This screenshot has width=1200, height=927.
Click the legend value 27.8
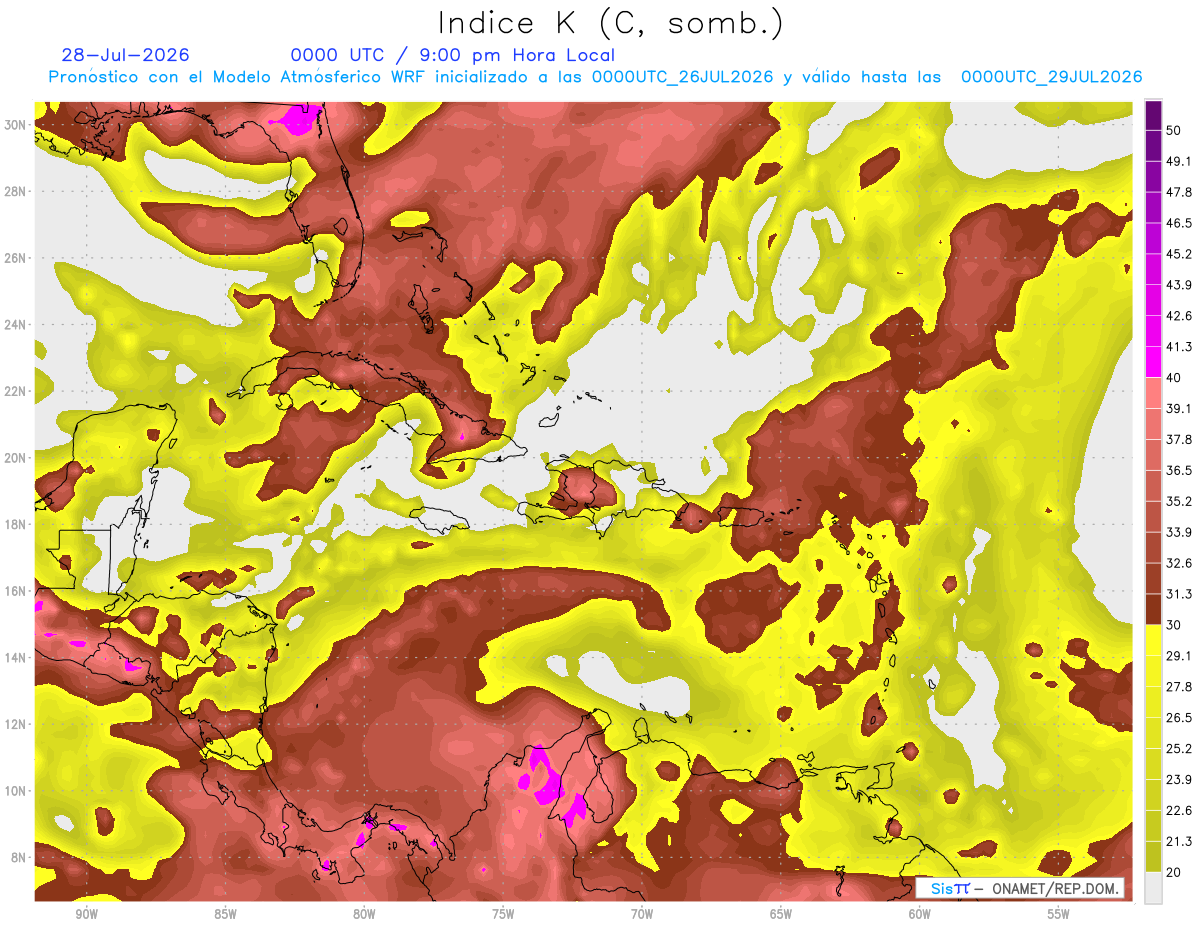[1179, 686]
